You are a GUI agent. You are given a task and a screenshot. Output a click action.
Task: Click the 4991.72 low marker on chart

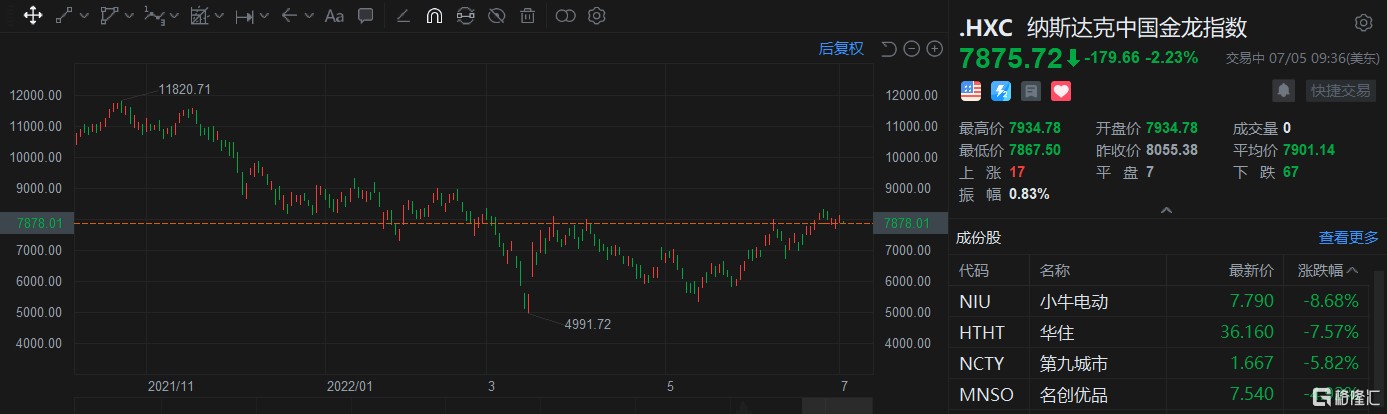pos(588,324)
